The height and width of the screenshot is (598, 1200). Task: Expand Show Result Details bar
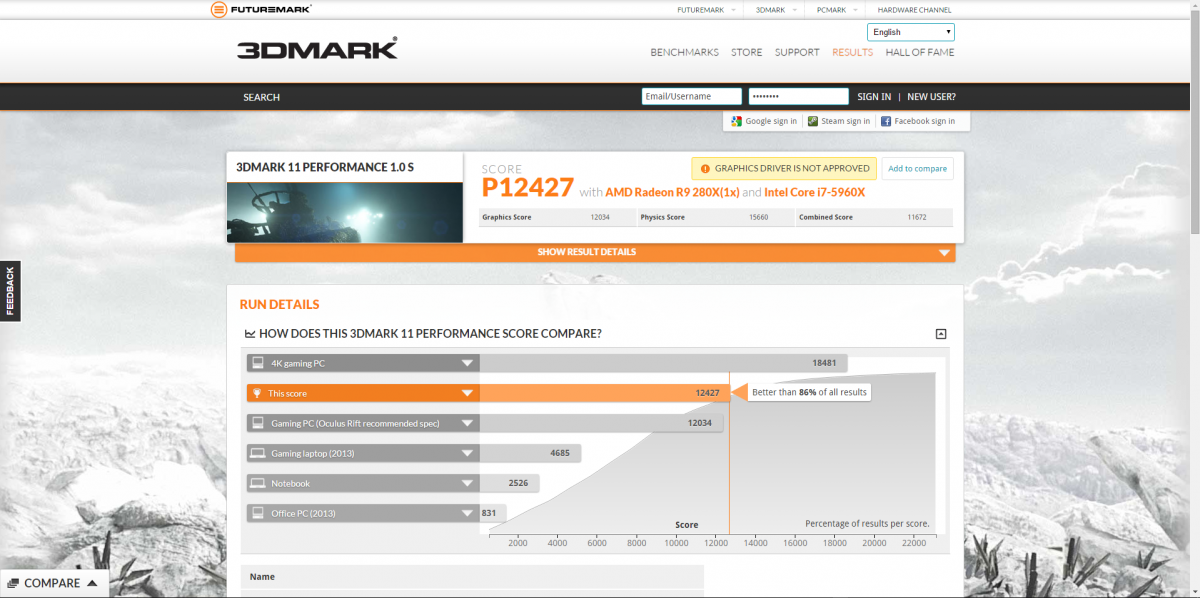pos(595,252)
